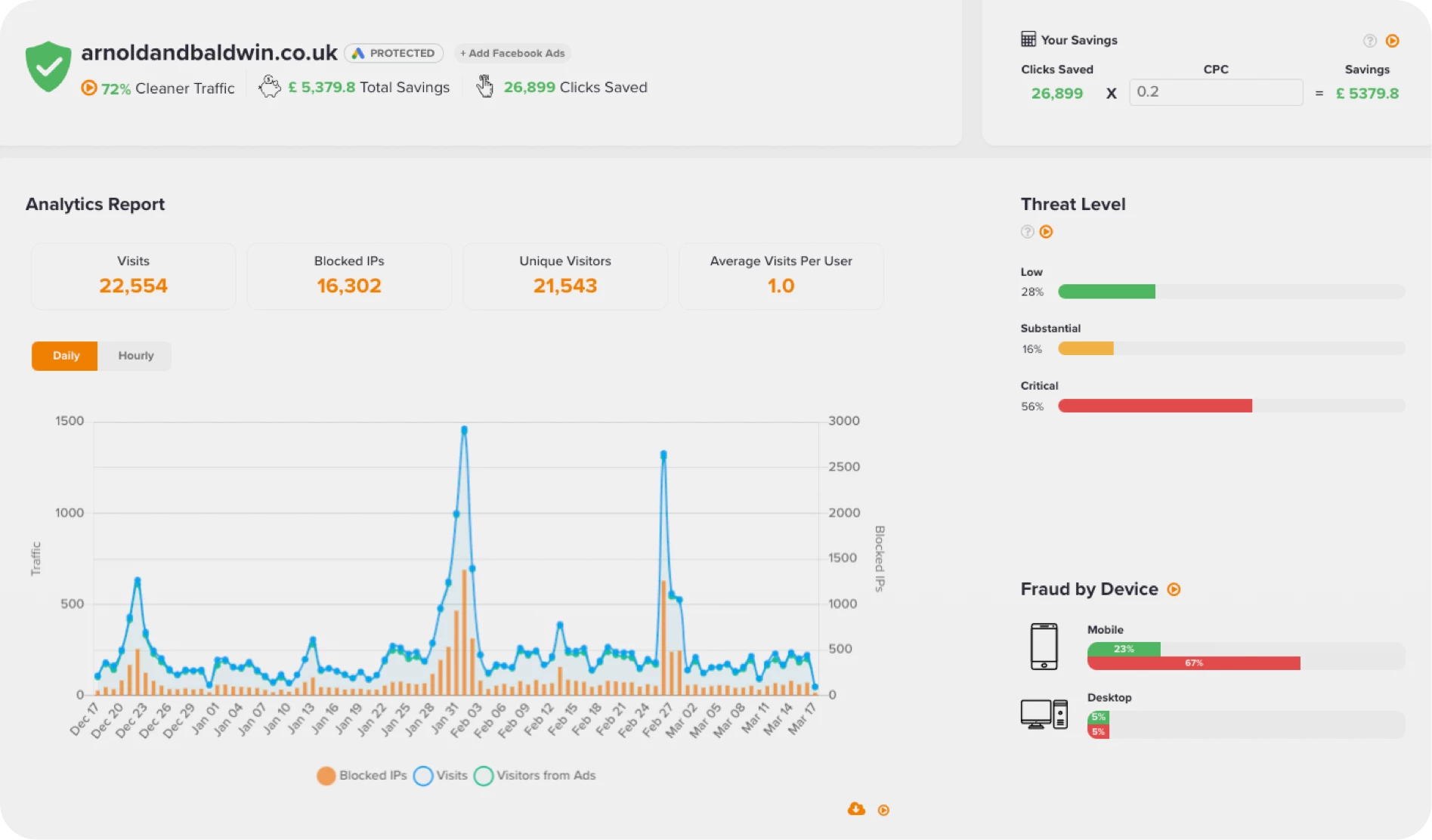Click the green shield protection icon
1432x840 pixels.
coord(48,66)
